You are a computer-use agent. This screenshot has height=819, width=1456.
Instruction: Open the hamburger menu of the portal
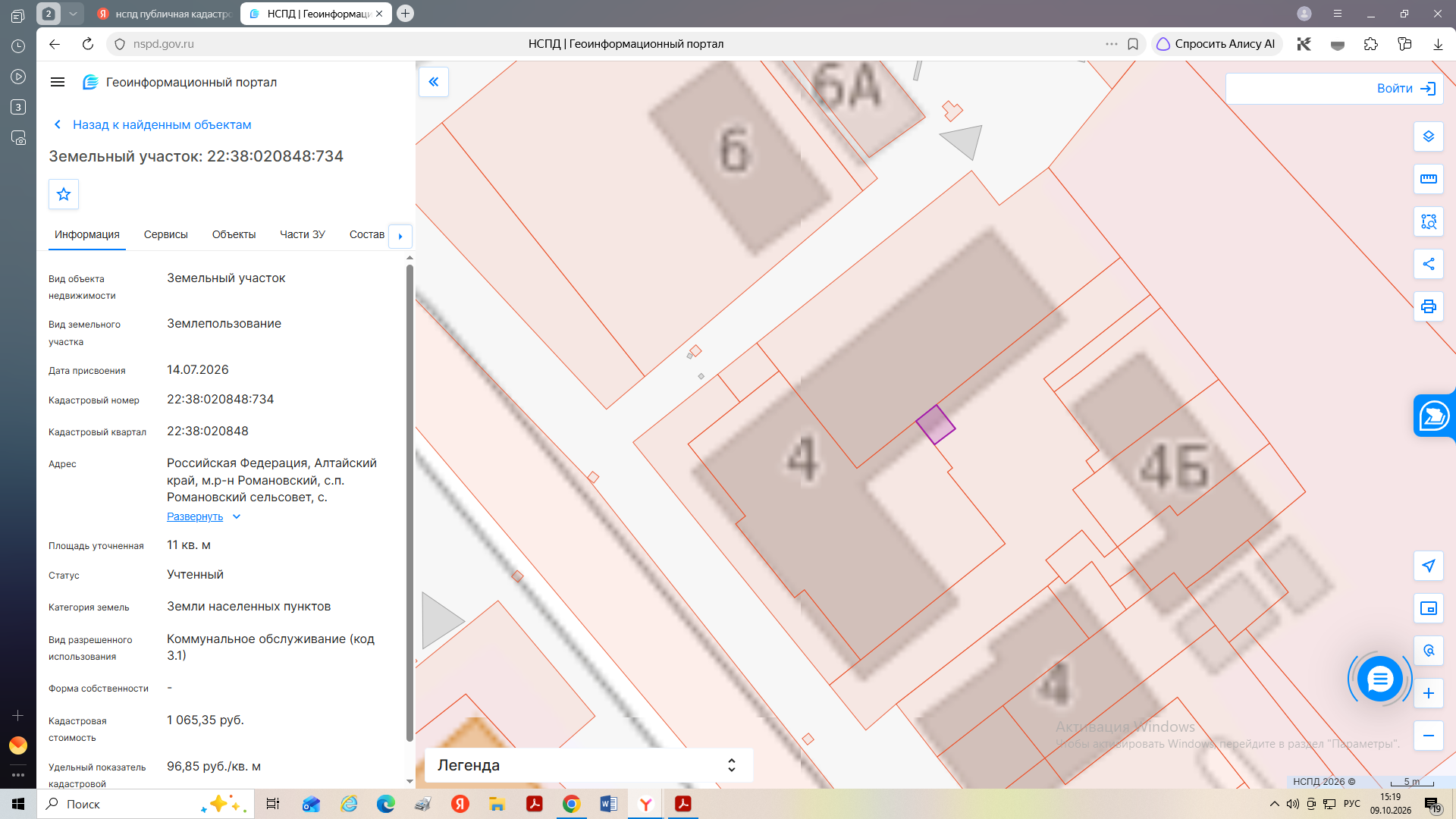pyautogui.click(x=58, y=82)
